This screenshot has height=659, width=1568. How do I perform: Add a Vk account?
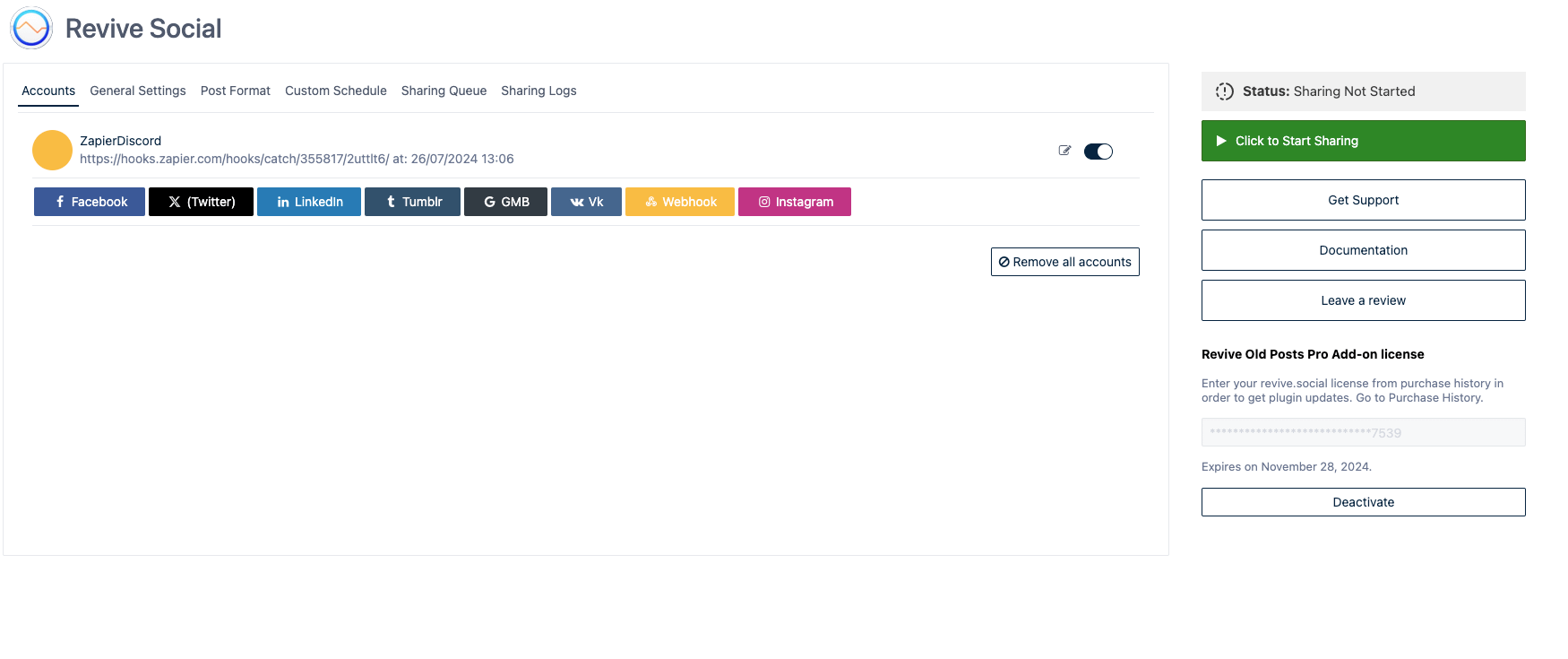click(x=586, y=202)
